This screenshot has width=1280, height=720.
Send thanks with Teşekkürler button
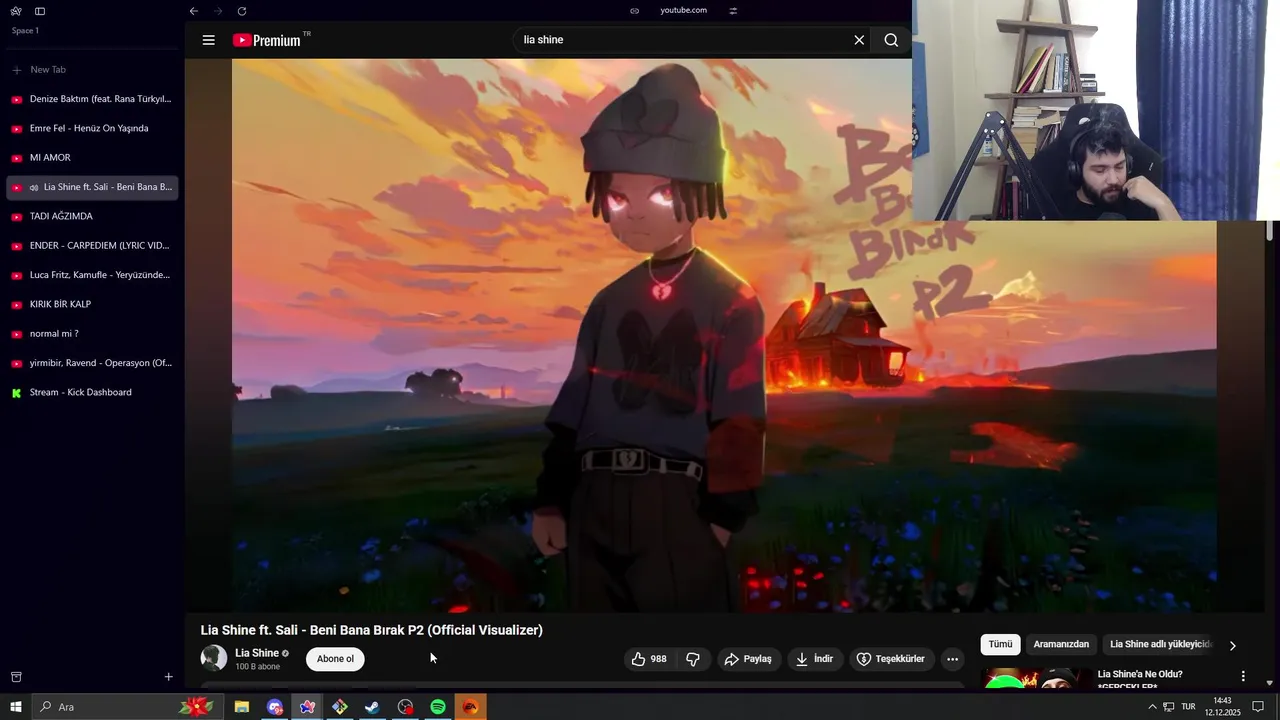[x=891, y=659]
